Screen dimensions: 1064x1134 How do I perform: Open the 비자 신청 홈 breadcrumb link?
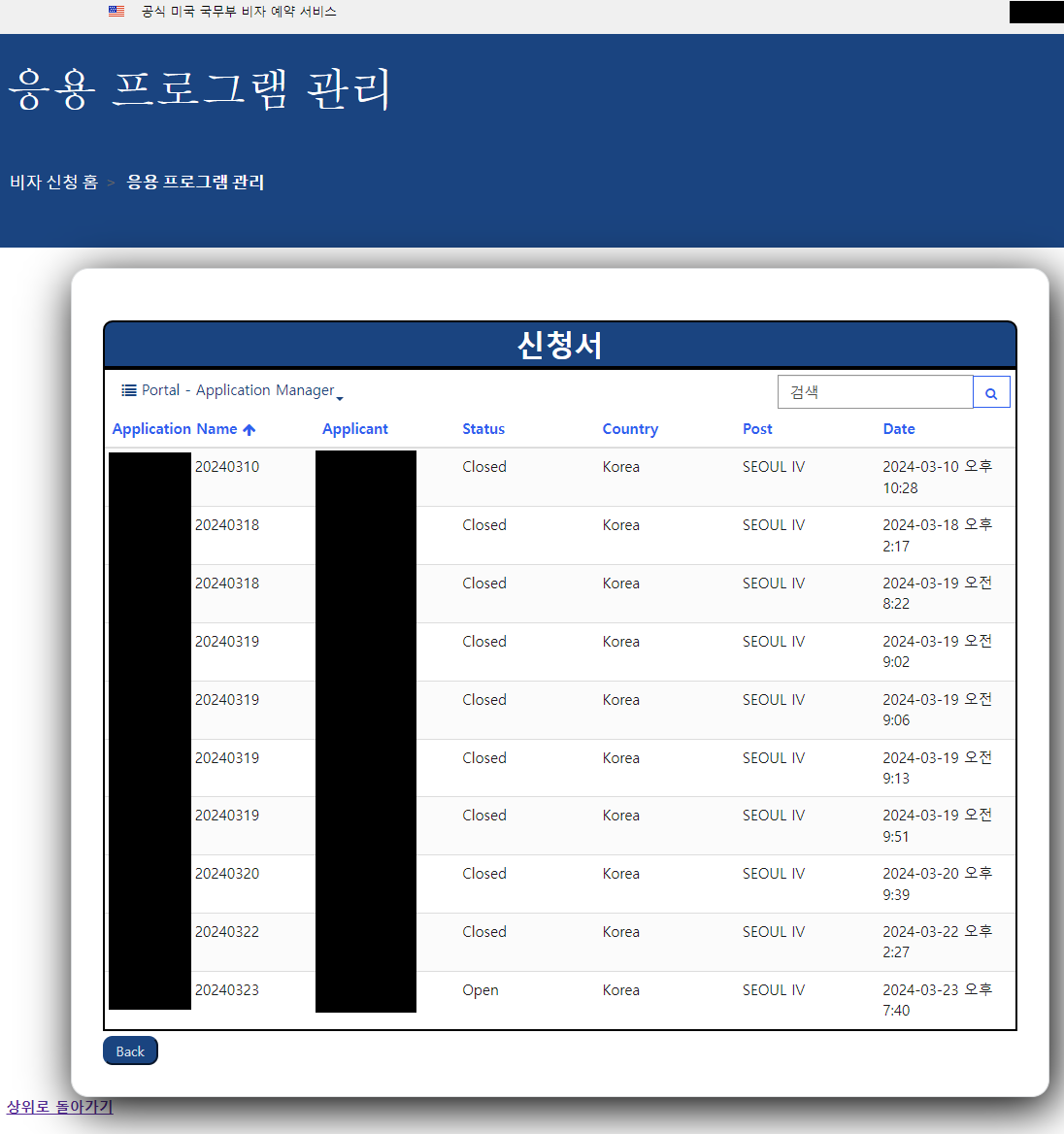pos(53,182)
